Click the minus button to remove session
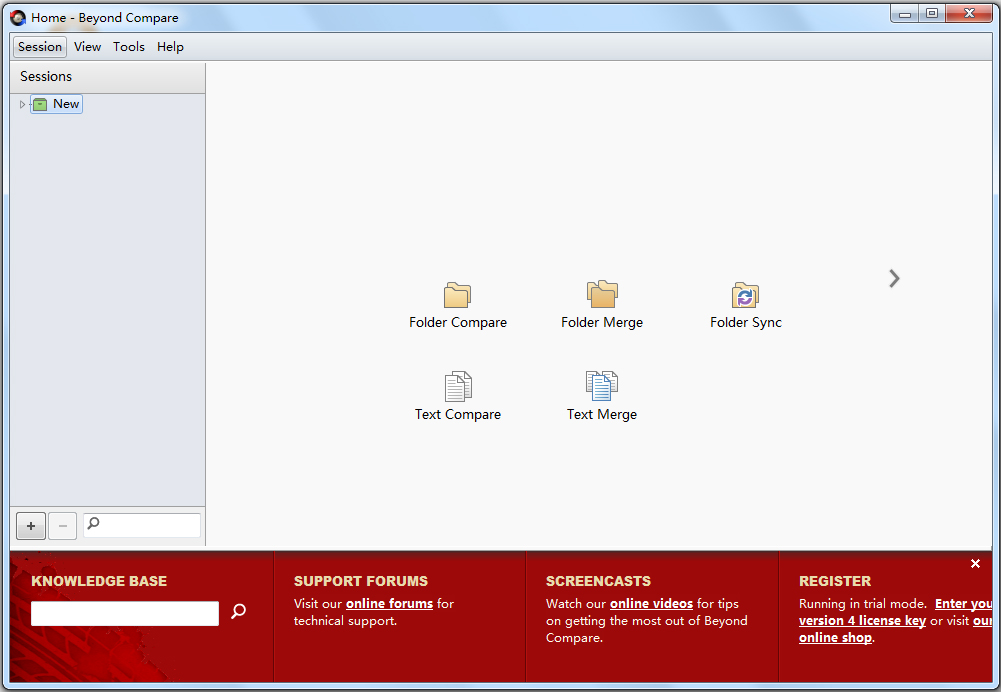Viewport: 1001px width, 692px height. [62, 525]
